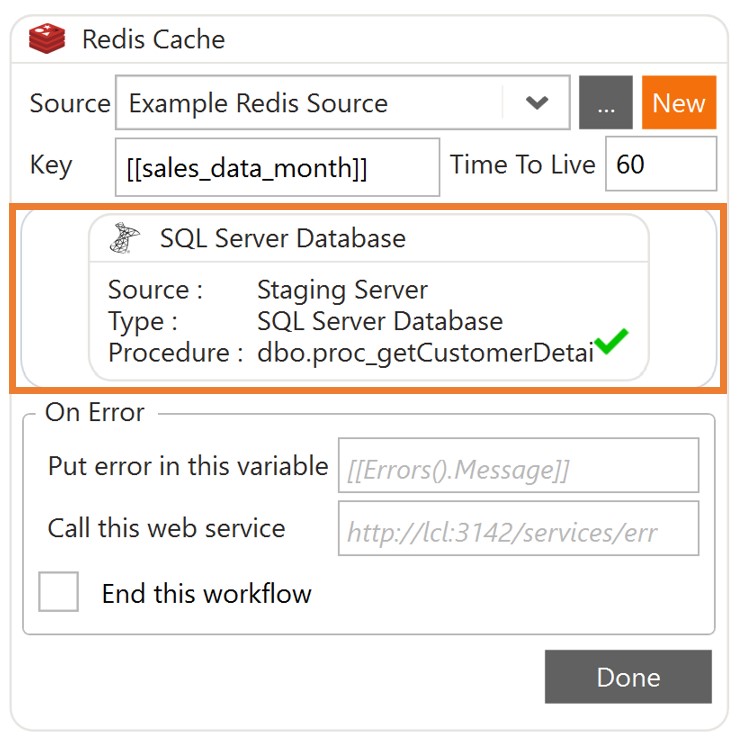Click the ellipsis edit source button
The image size is (745, 745).
click(606, 102)
